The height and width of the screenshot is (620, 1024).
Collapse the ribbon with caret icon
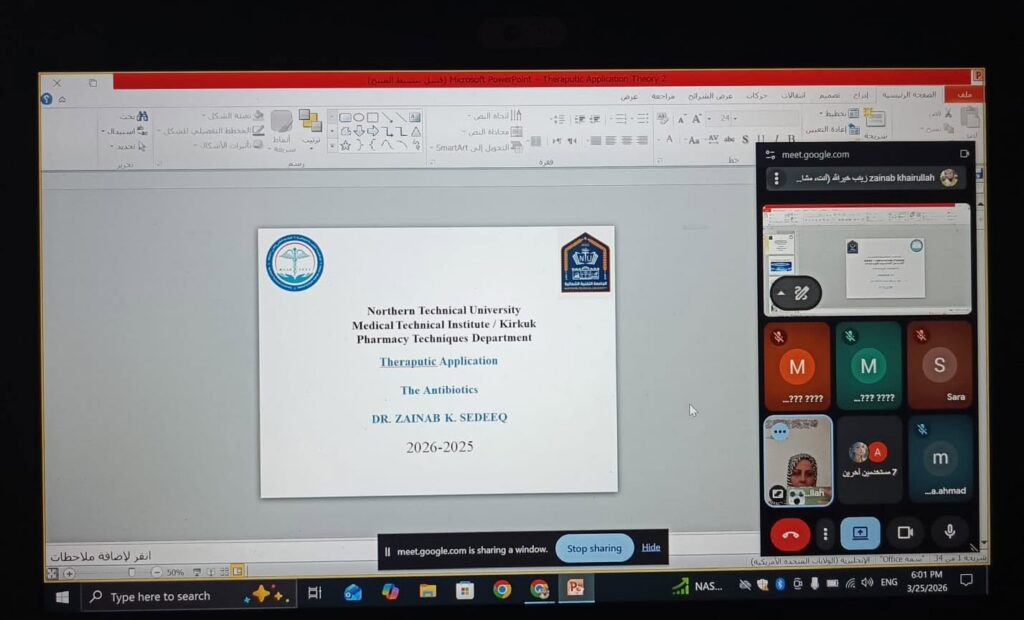point(62,100)
